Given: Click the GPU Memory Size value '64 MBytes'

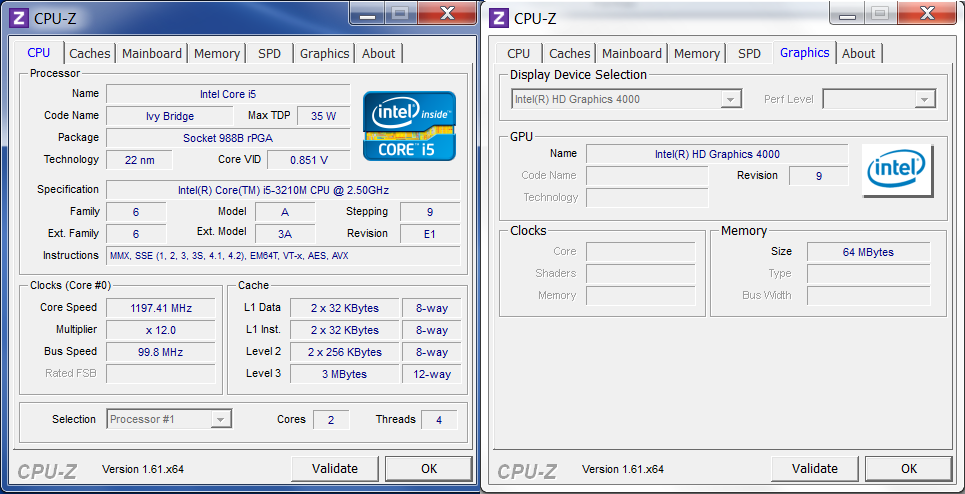Looking at the screenshot, I should click(868, 252).
